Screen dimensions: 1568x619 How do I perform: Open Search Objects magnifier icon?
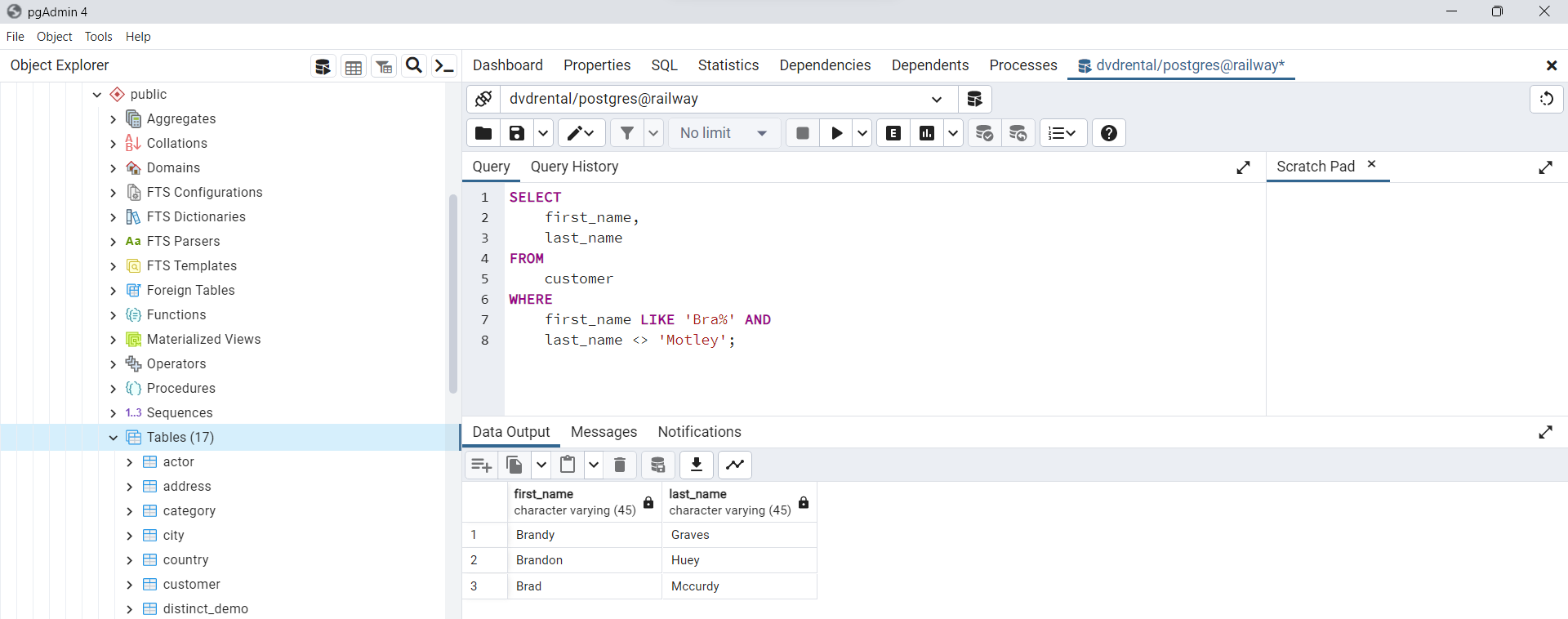[x=414, y=65]
